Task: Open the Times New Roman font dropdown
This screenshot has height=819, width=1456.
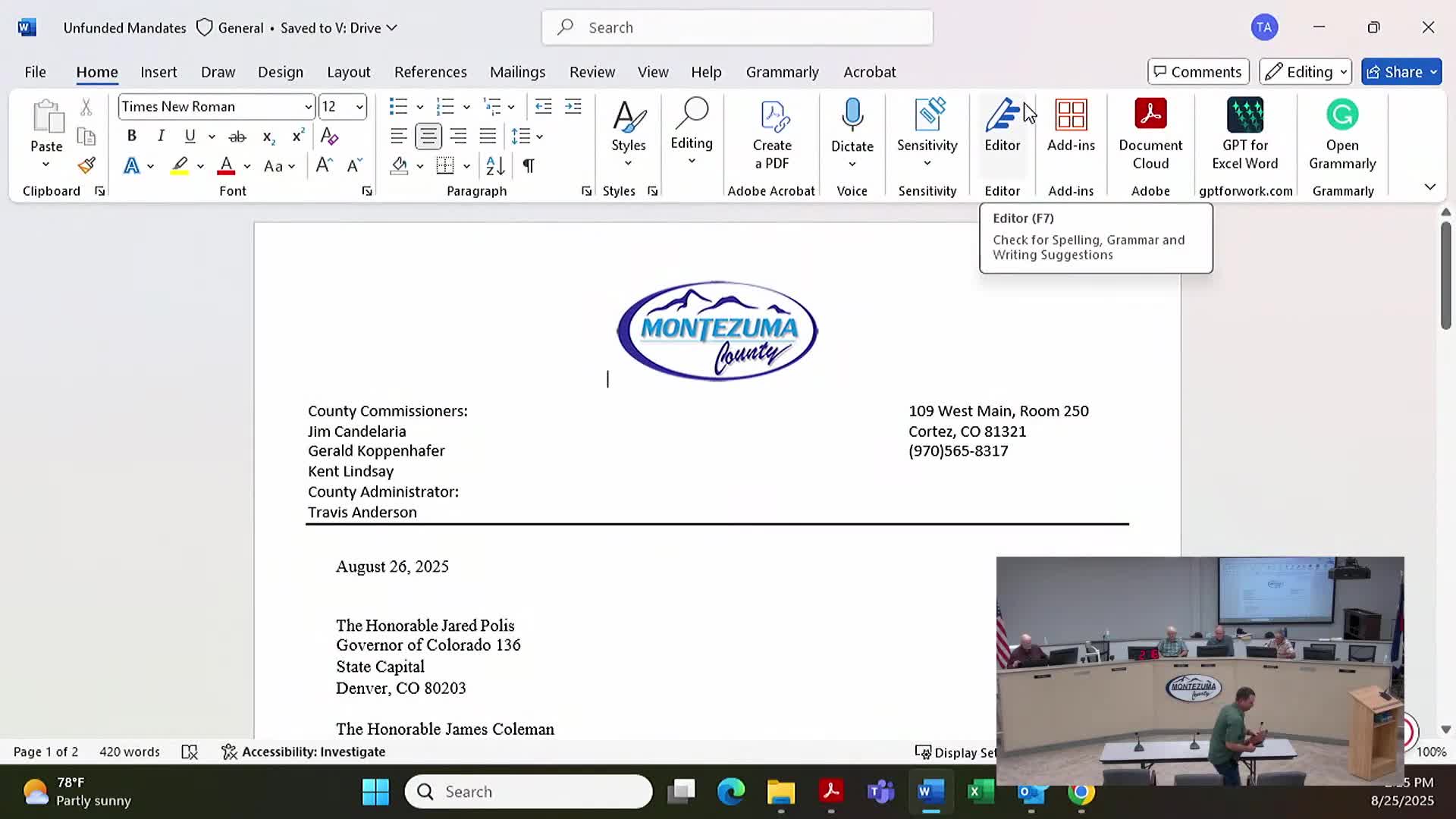Action: pos(308,107)
